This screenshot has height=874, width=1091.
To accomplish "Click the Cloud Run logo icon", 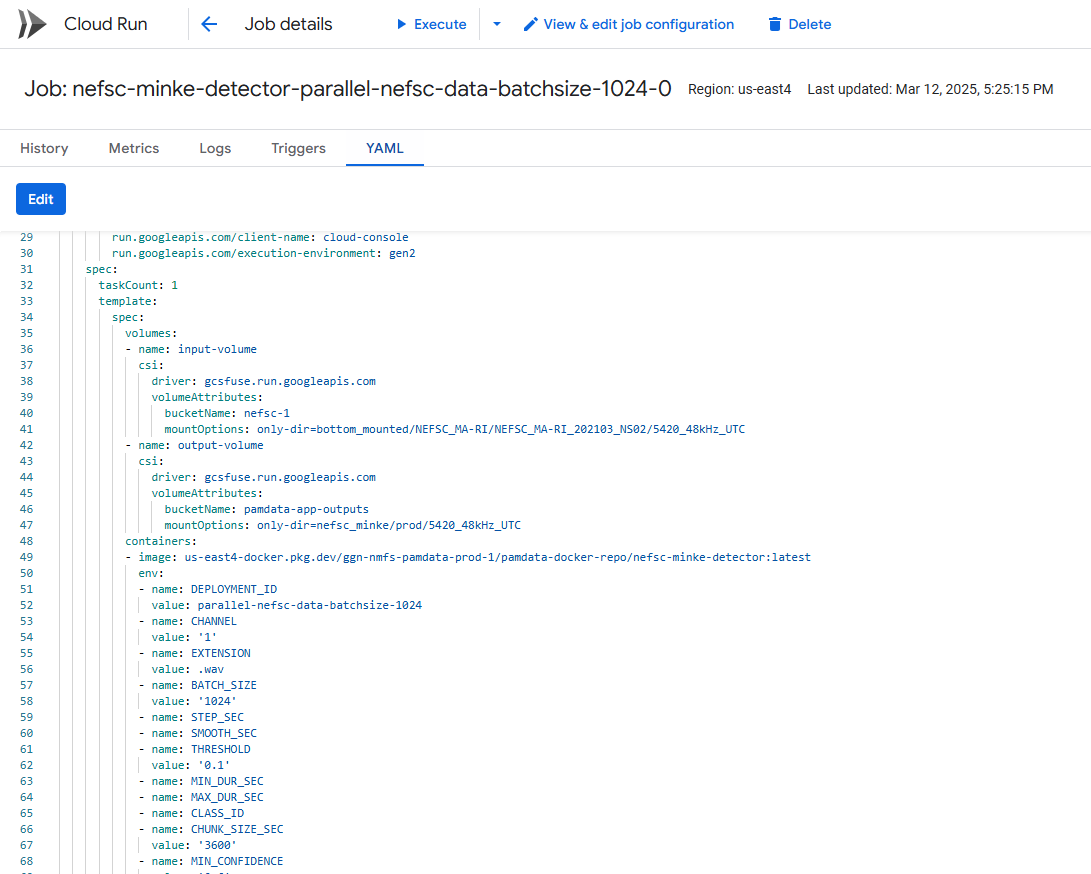I will pyautogui.click(x=32, y=24).
